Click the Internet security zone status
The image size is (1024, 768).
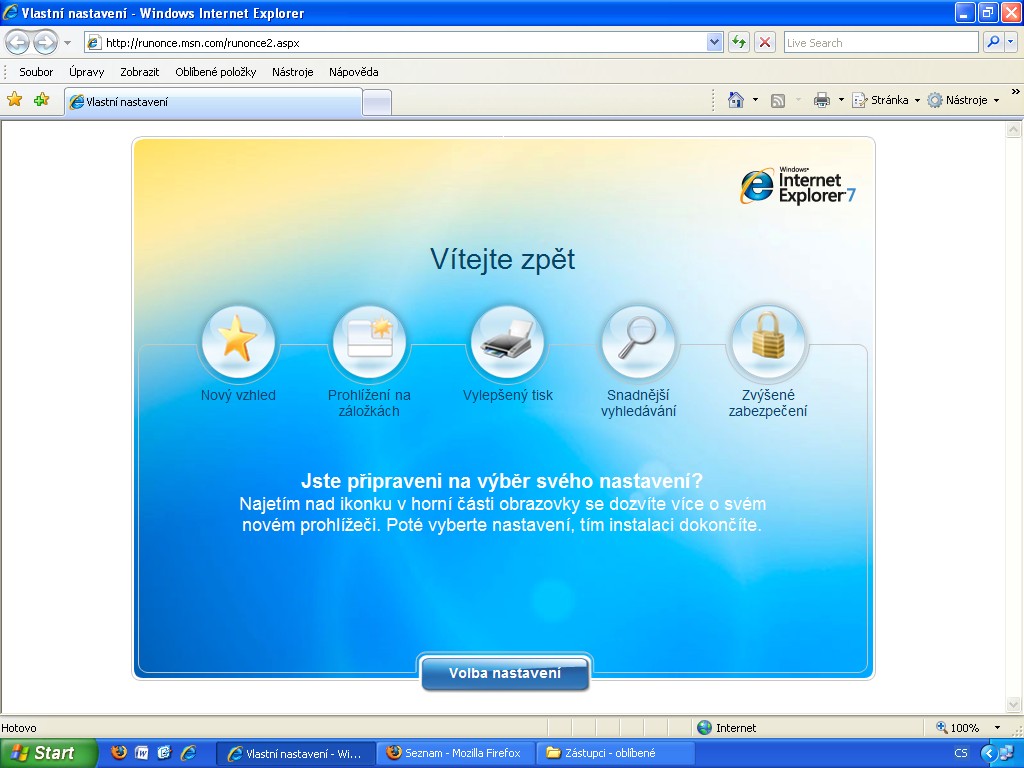726,728
